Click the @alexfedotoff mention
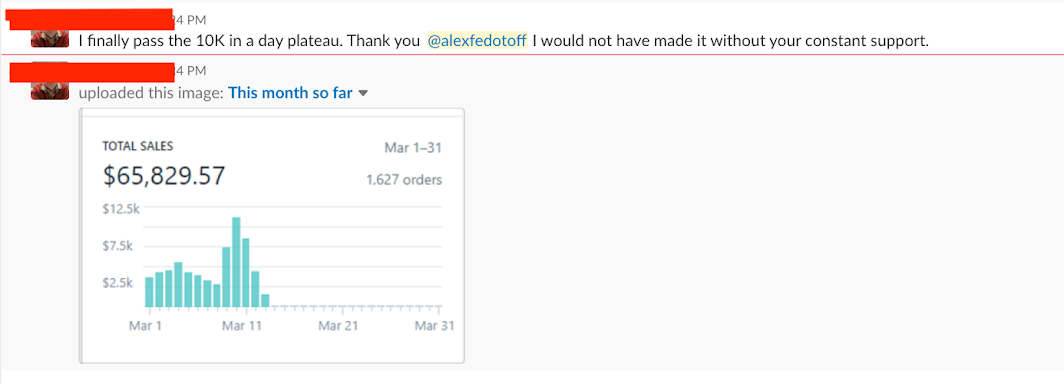The width and height of the screenshot is (1064, 384). (x=477, y=41)
